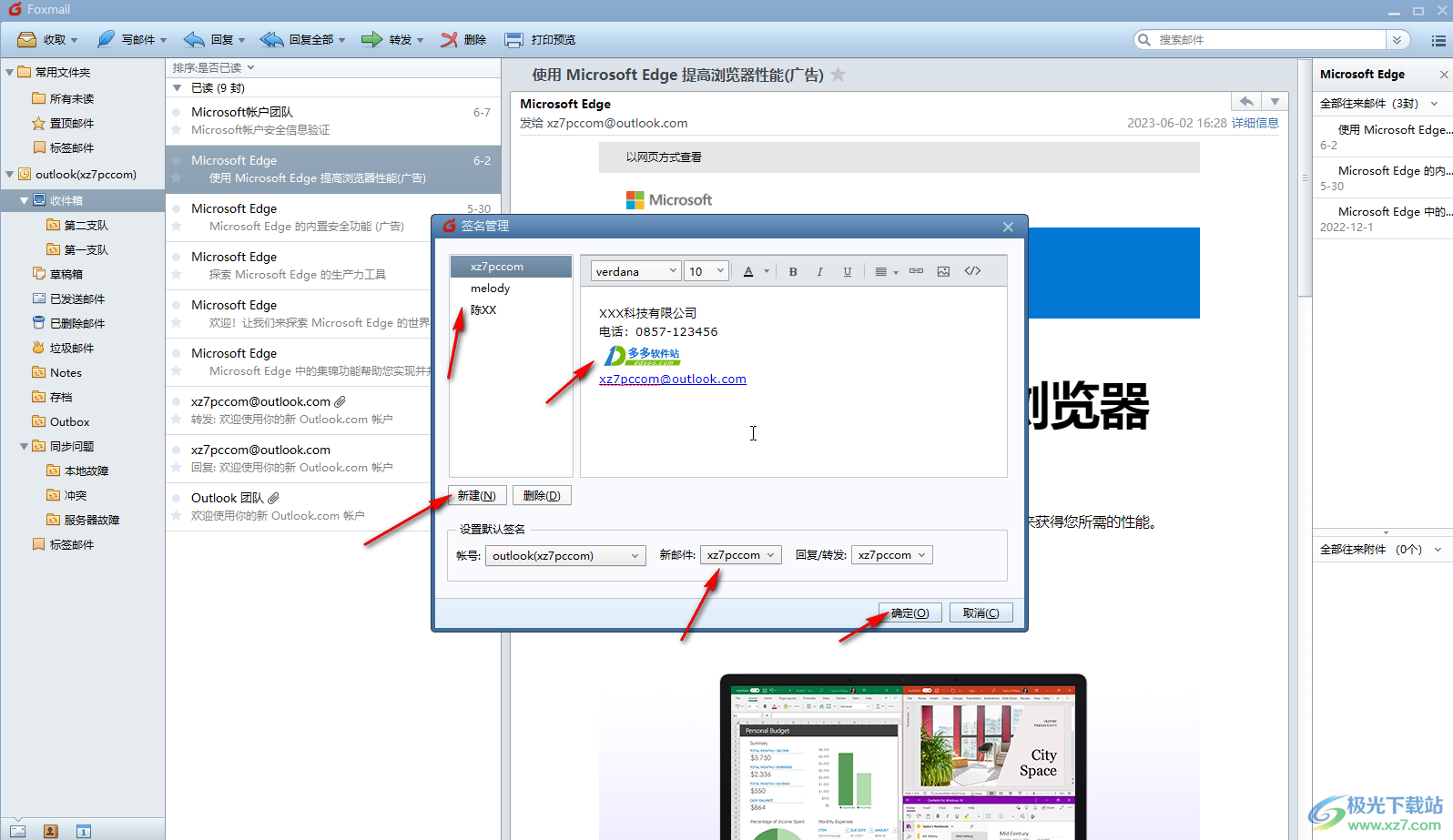Screen dimensions: 1453x840
Task: Star the email subject title
Action: tap(838, 75)
